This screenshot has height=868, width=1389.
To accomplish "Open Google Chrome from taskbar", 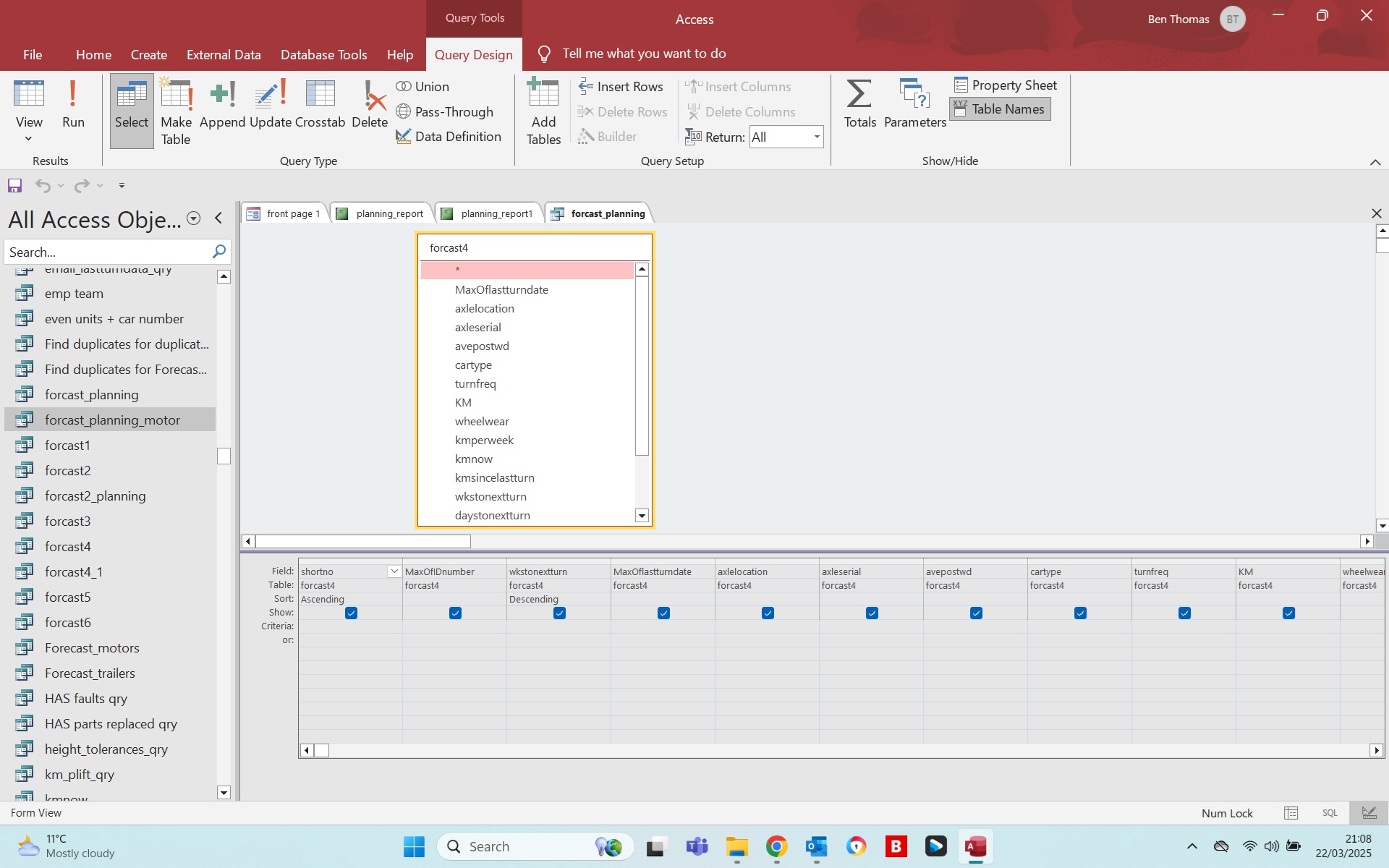I will pos(776,846).
